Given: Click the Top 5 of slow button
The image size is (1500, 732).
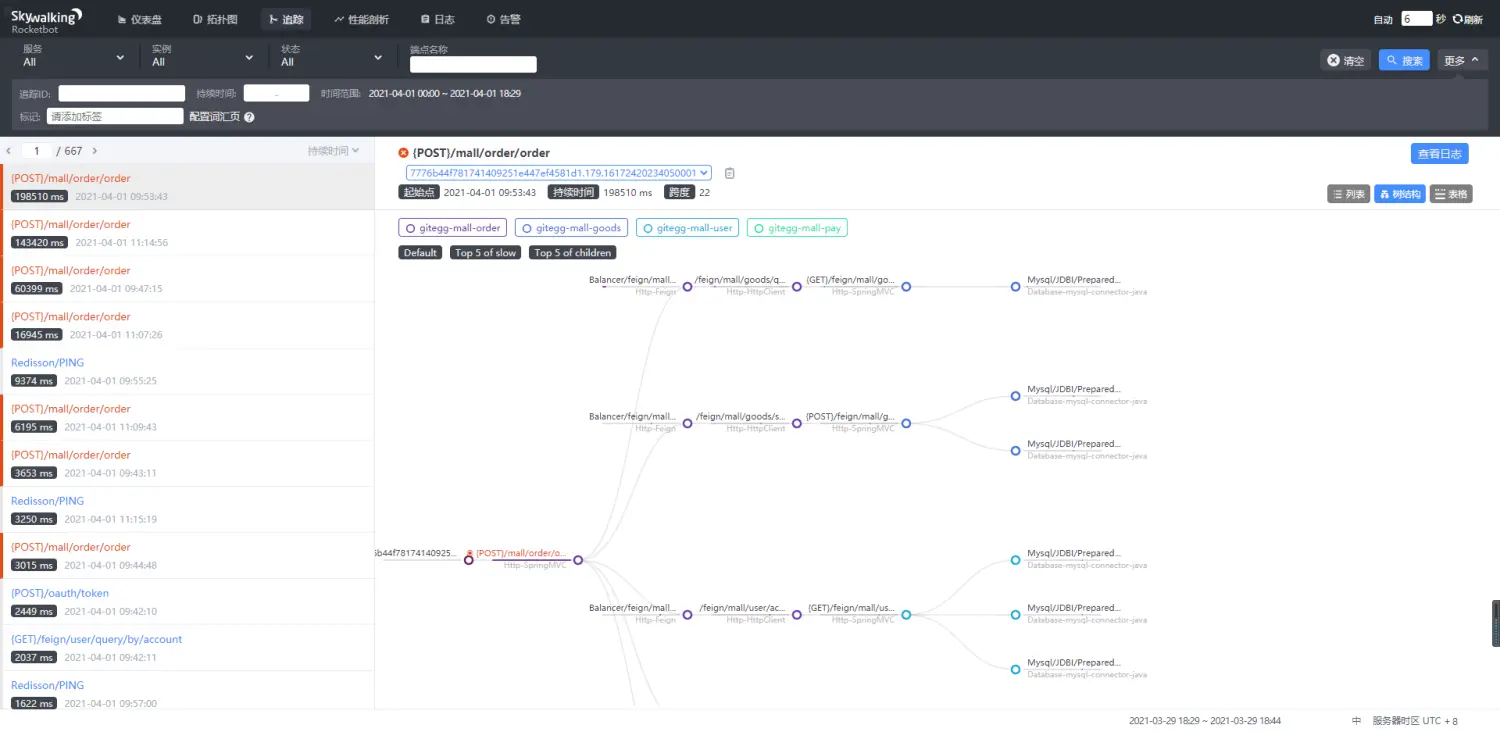Looking at the screenshot, I should 486,253.
